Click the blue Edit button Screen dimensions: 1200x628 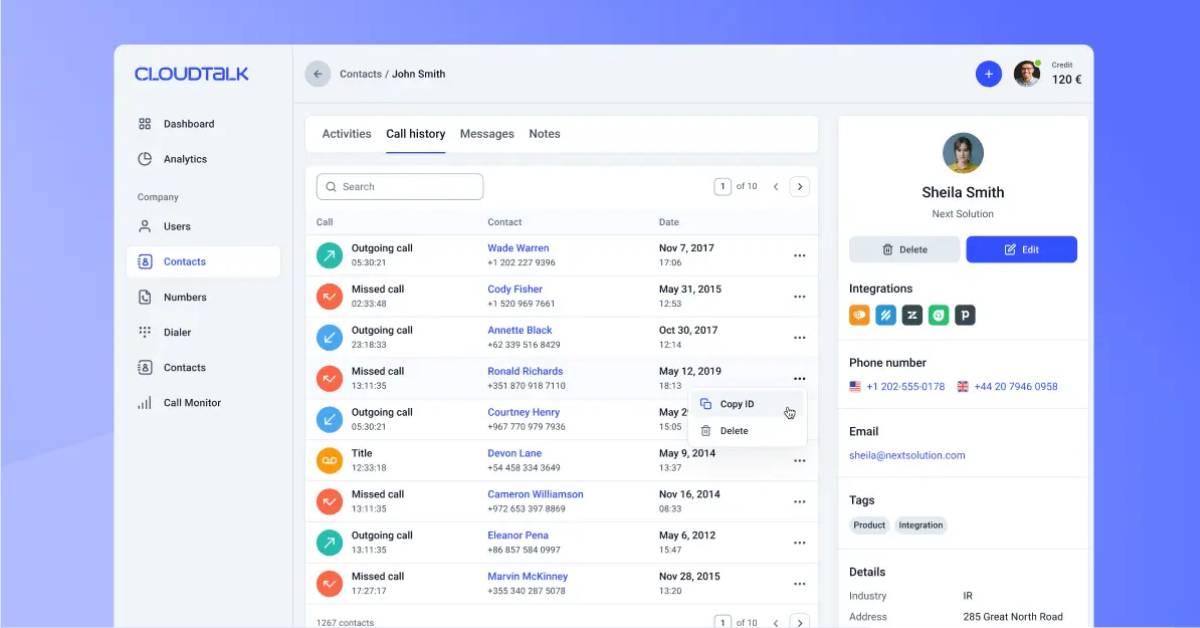coord(1021,250)
